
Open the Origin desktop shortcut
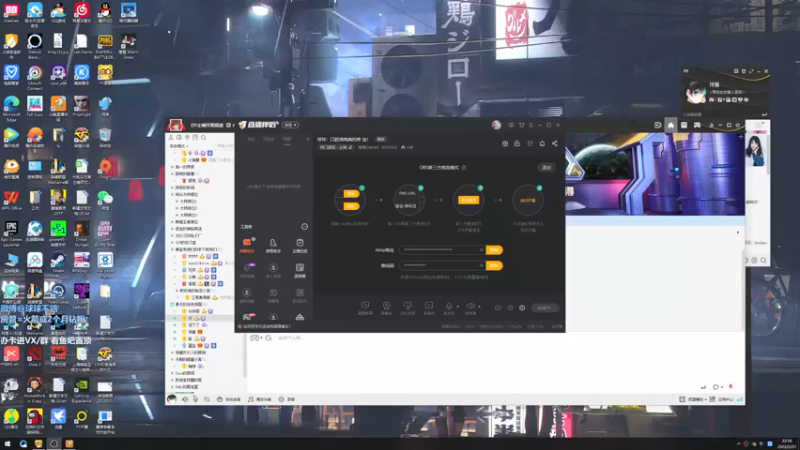pos(105,168)
